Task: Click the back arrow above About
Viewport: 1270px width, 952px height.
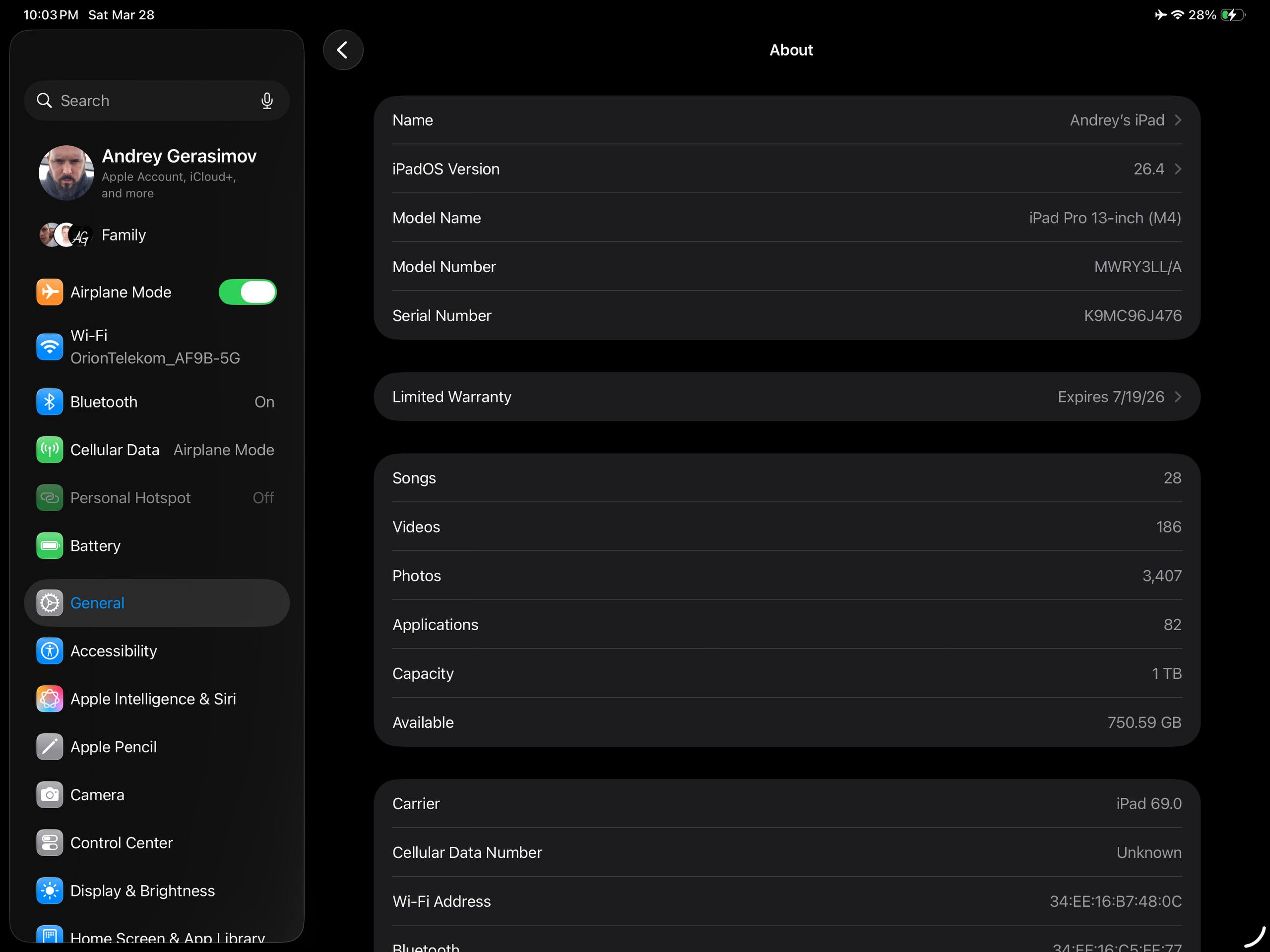Action: tap(343, 50)
